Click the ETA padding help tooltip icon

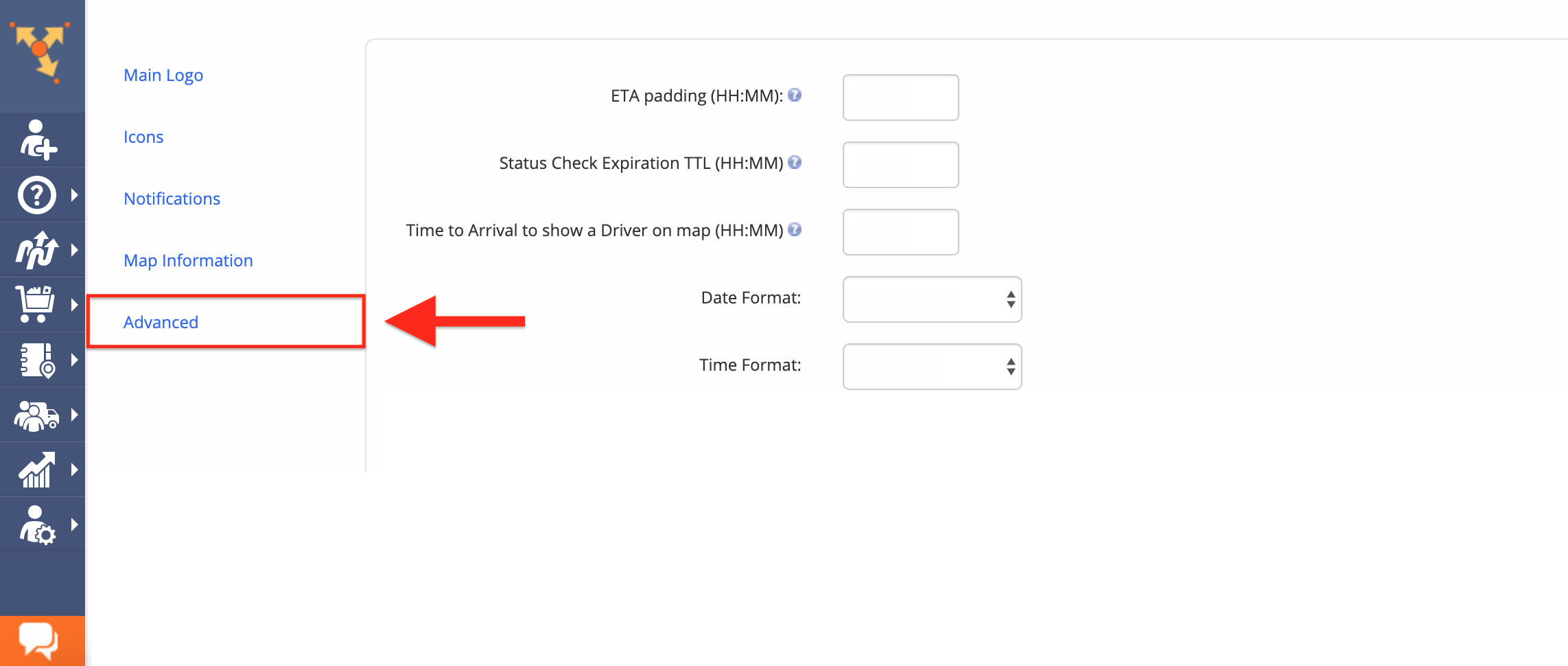click(795, 95)
